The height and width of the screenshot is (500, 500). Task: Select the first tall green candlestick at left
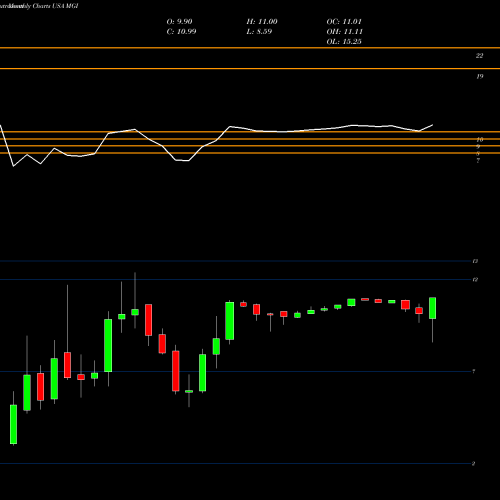[13, 424]
